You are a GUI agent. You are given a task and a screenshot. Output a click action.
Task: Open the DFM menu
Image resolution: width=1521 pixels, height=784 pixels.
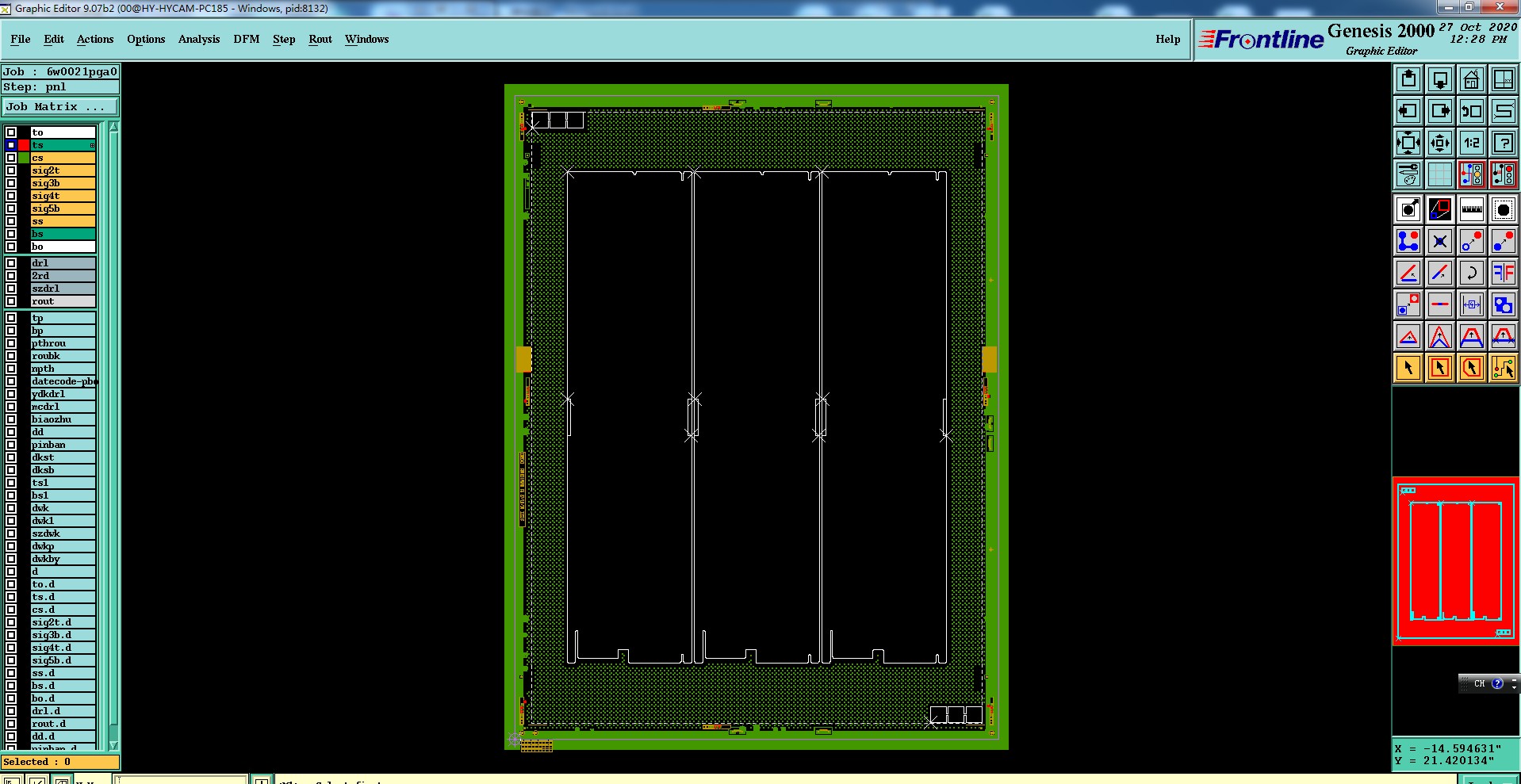point(247,40)
